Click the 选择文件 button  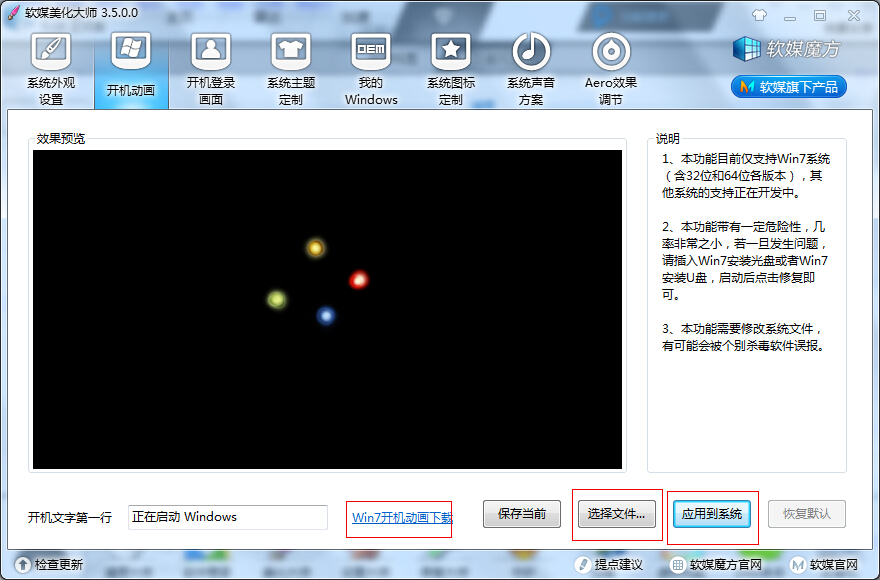coord(617,513)
